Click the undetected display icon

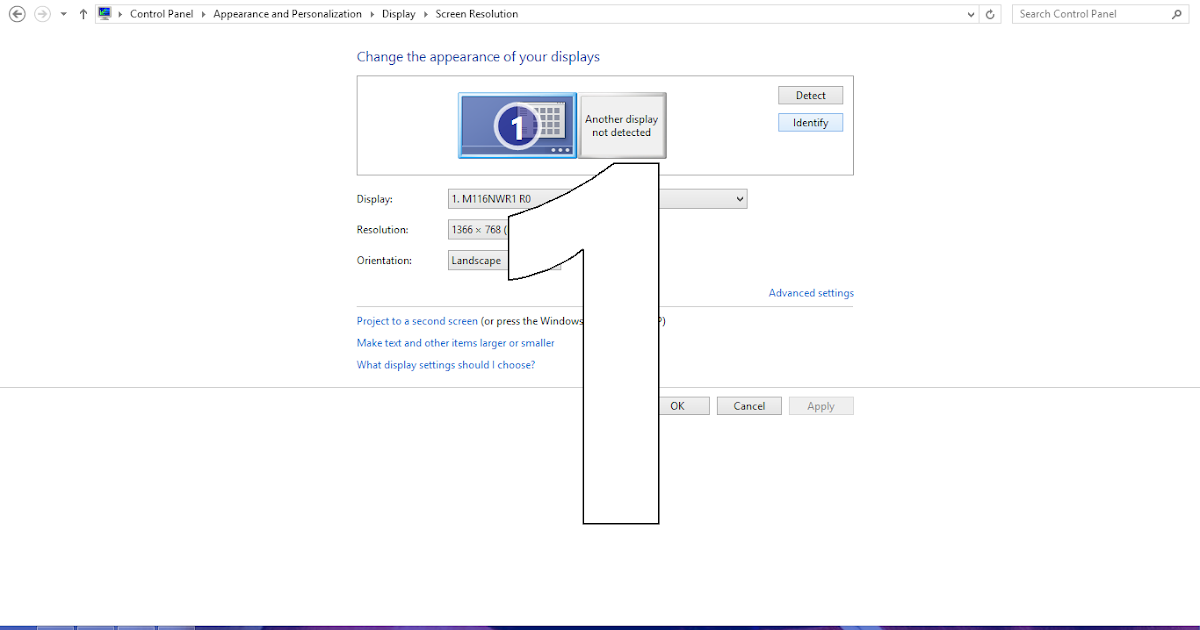coord(622,125)
